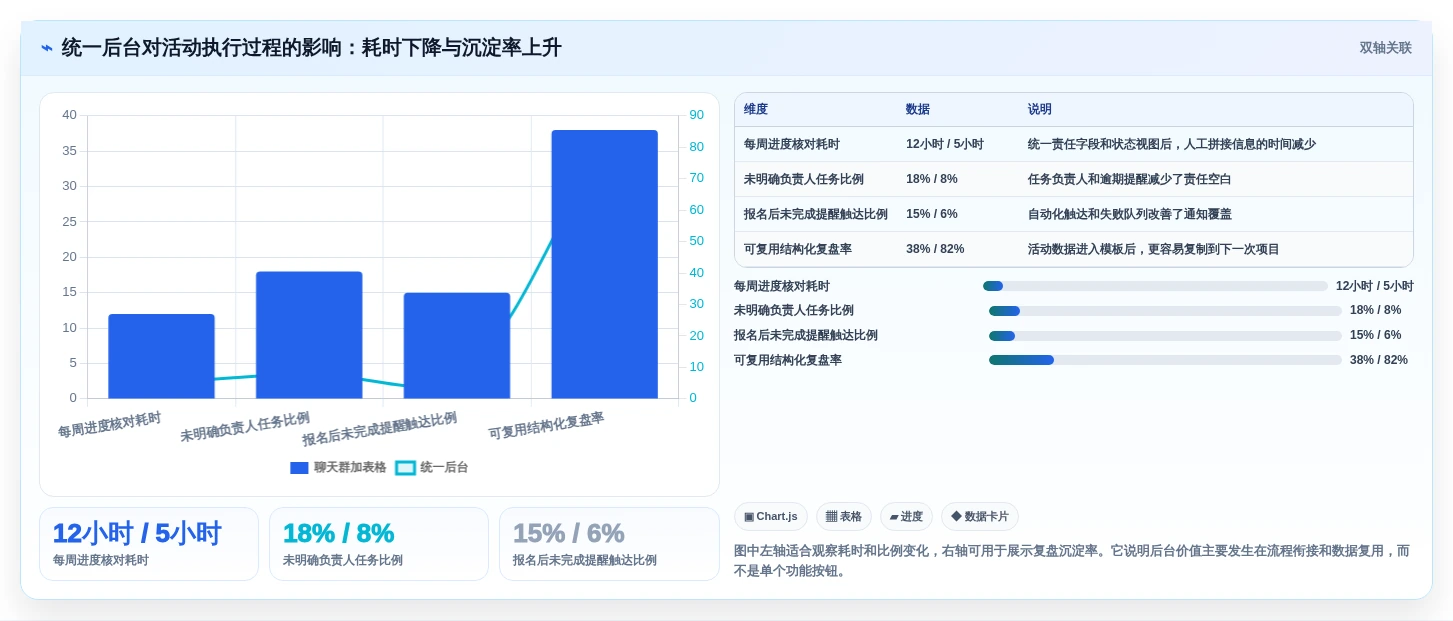This screenshot has width=1453, height=621.
Task: Click the 每周进度核对耗时 bar in the chart
Action: [x=161, y=356]
